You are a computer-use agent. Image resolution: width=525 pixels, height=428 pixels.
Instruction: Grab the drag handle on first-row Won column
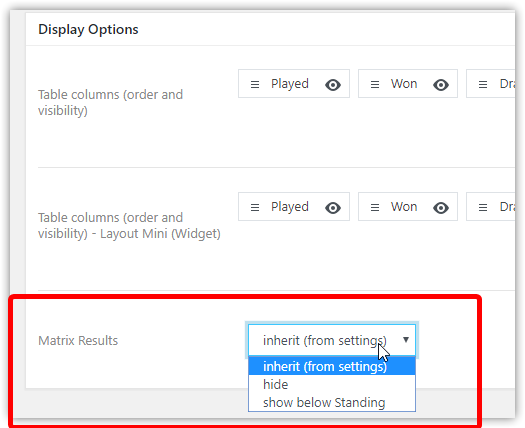pyautogui.click(x=375, y=84)
